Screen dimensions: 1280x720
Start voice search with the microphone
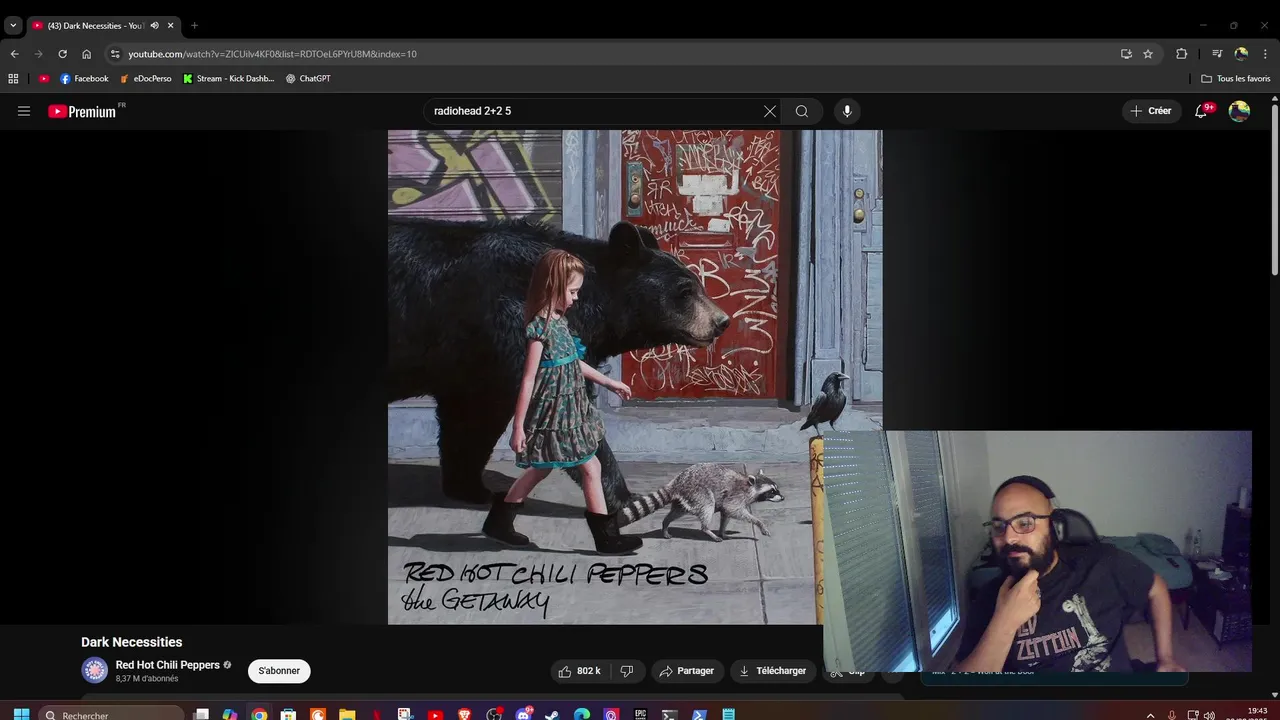click(847, 111)
